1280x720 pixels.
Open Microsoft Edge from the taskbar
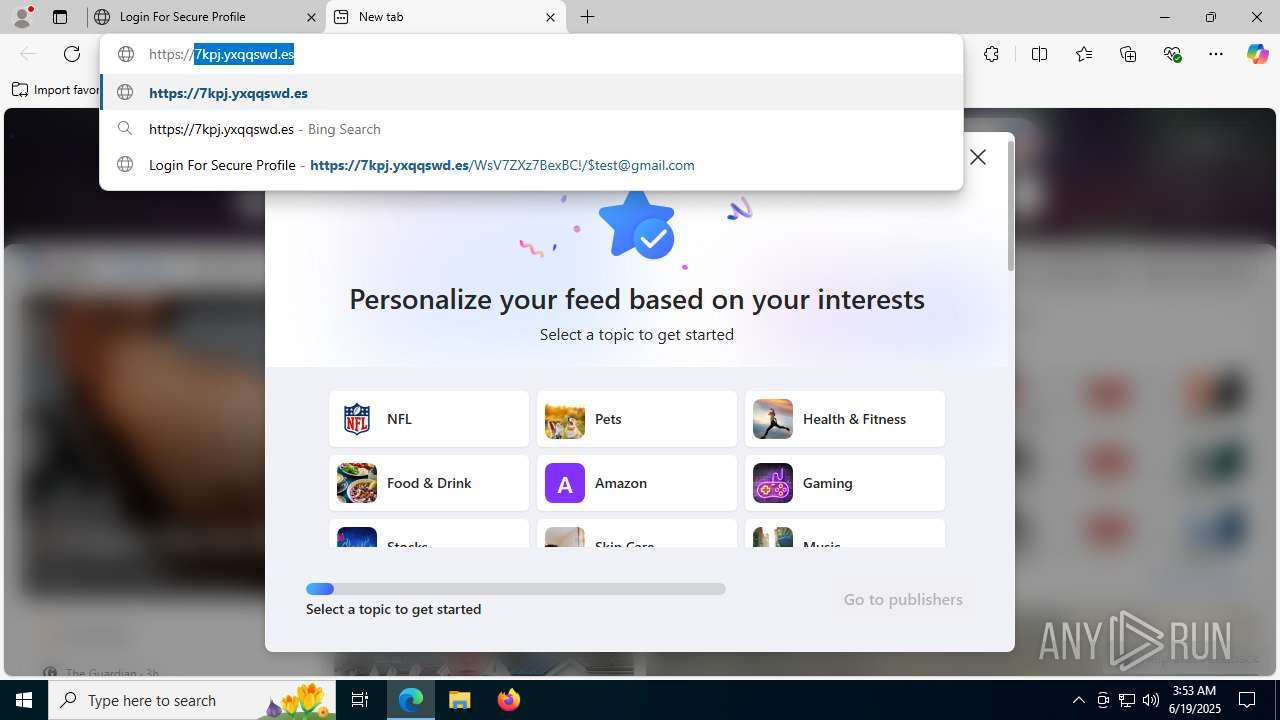[411, 700]
